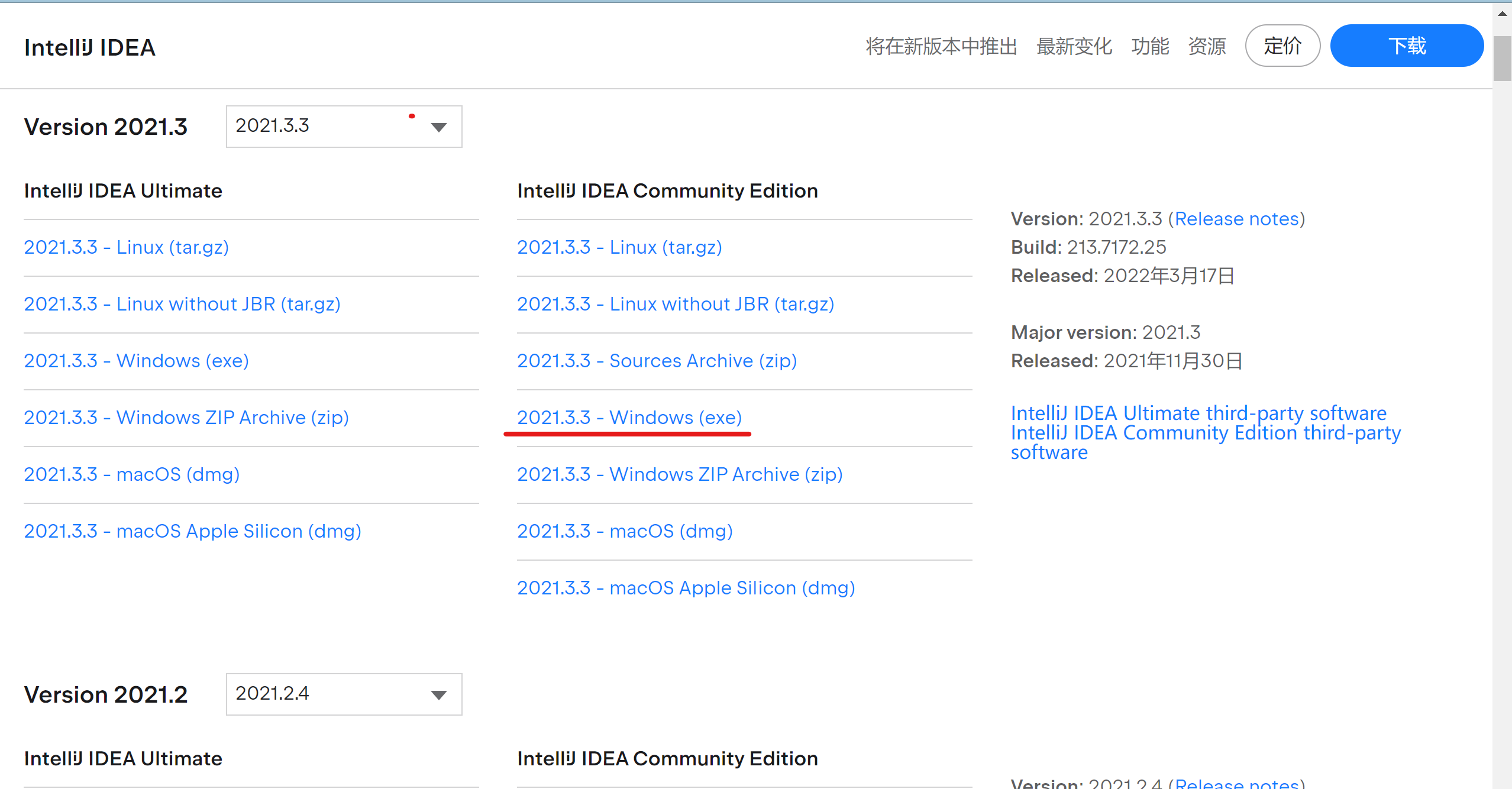Open the 将在新版本中推出 menu item
This screenshot has width=1512, height=789.
(941, 46)
